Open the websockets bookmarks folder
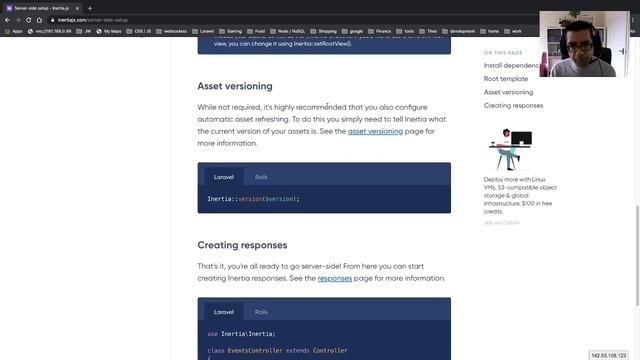The image size is (640, 360). pyautogui.click(x=171, y=31)
